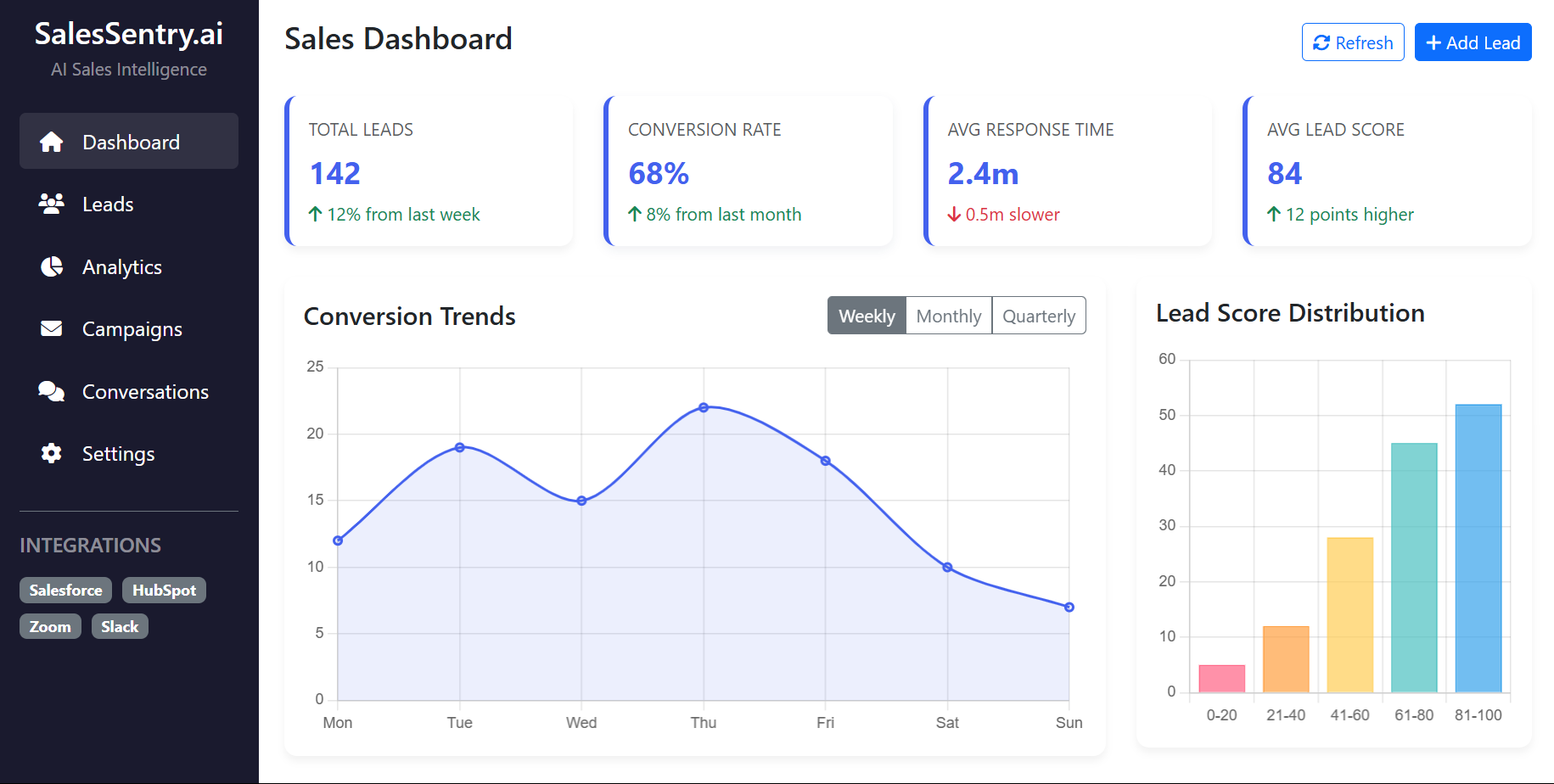The image size is (1554, 784).
Task: Click the green up arrow under Conversion Rate
Action: pyautogui.click(x=635, y=214)
